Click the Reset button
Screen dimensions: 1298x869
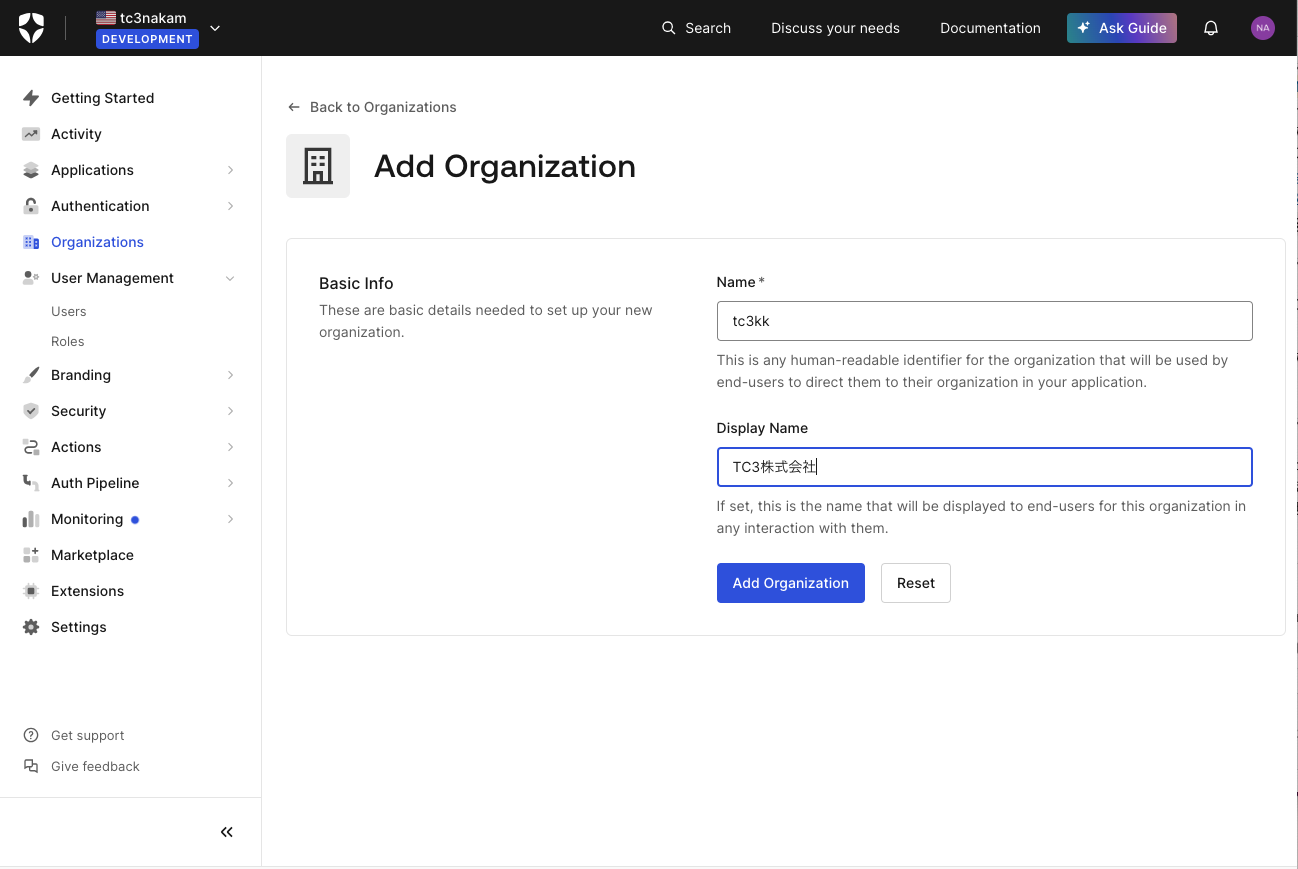[915, 583]
